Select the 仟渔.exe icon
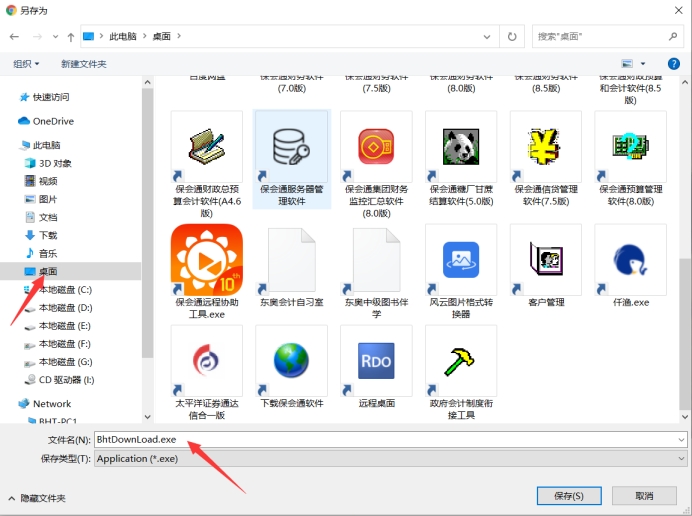Image resolution: width=692 pixels, height=516 pixels. [x=630, y=260]
